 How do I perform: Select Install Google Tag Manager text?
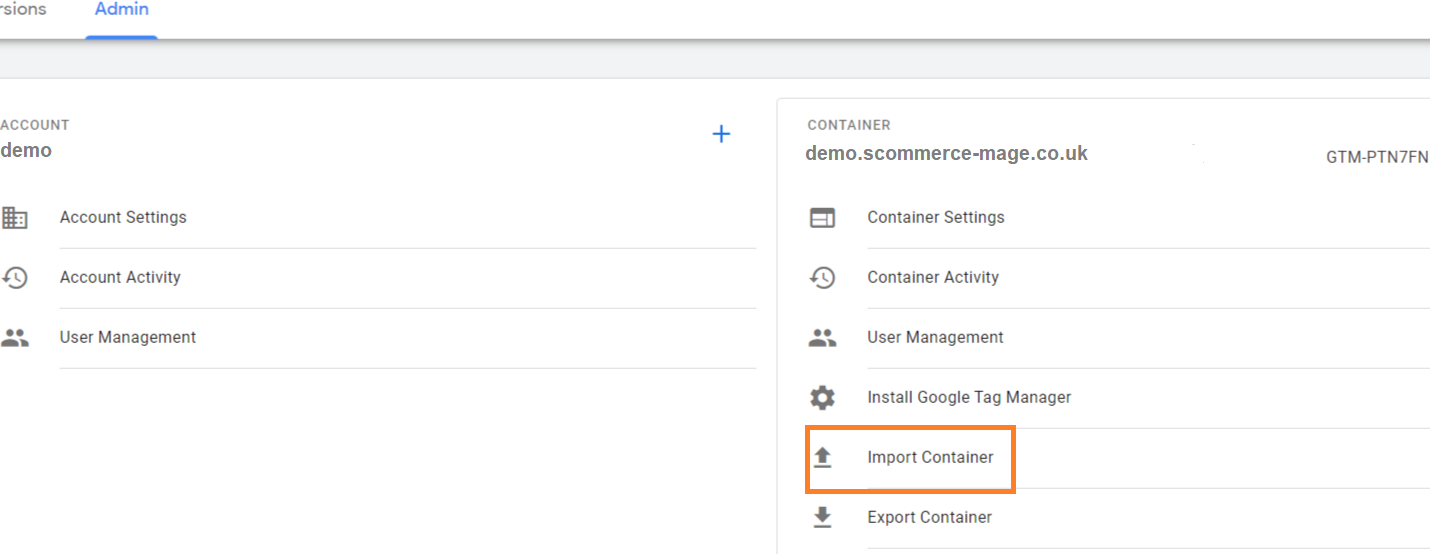(x=968, y=397)
